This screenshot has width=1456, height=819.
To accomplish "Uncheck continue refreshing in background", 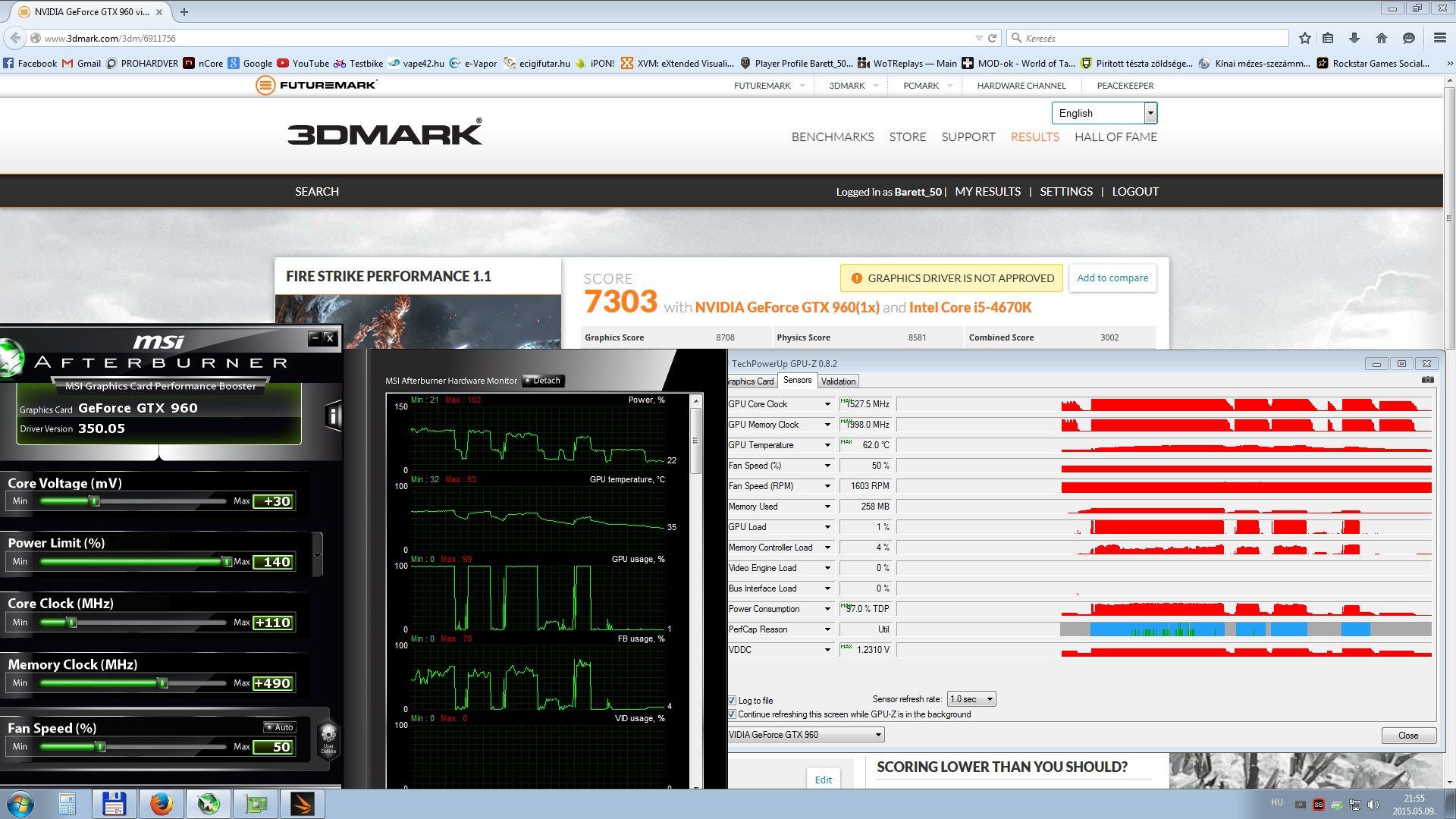I will [x=733, y=714].
